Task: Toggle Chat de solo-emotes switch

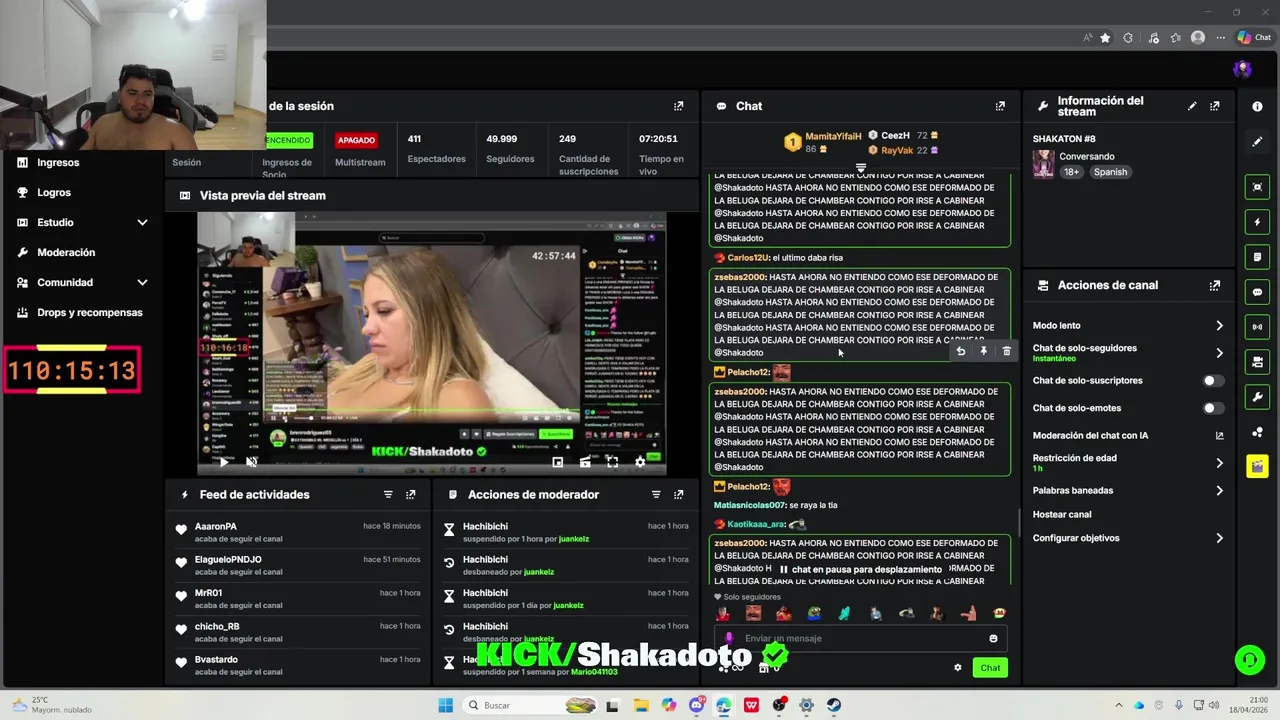Action: point(1213,408)
